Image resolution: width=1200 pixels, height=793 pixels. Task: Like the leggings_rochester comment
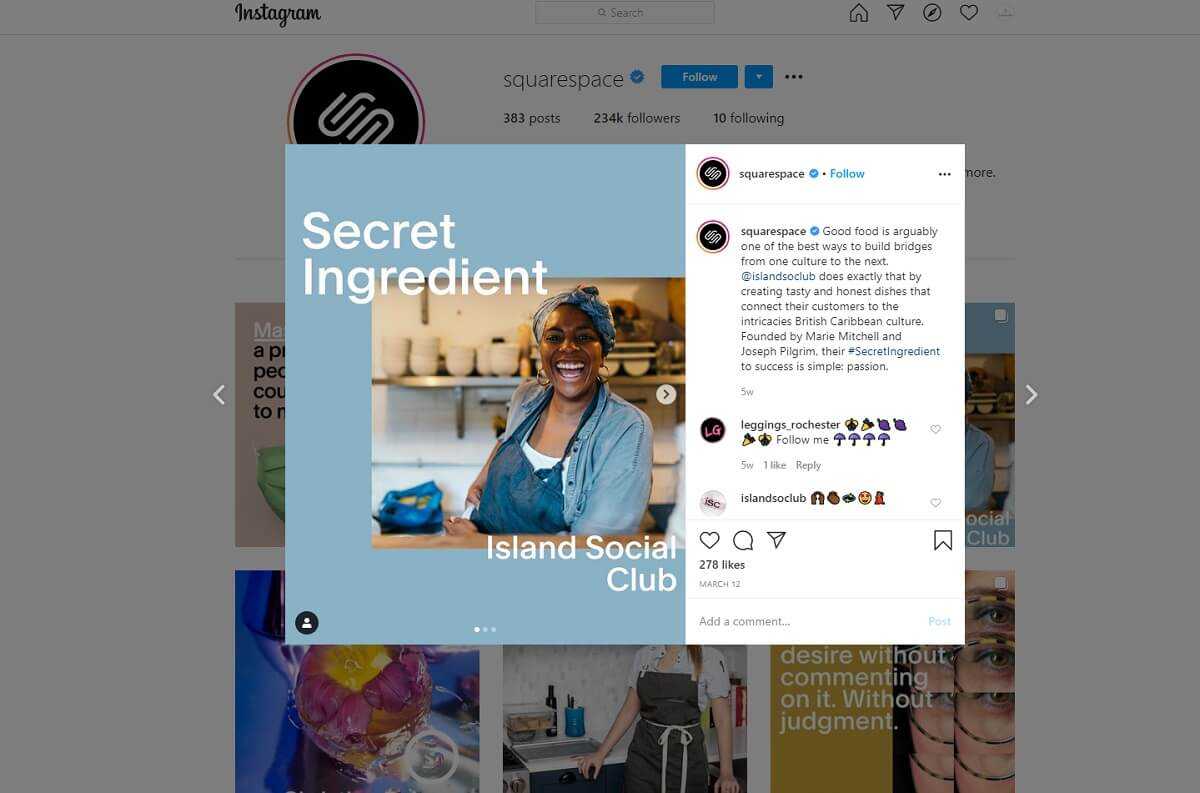click(936, 429)
